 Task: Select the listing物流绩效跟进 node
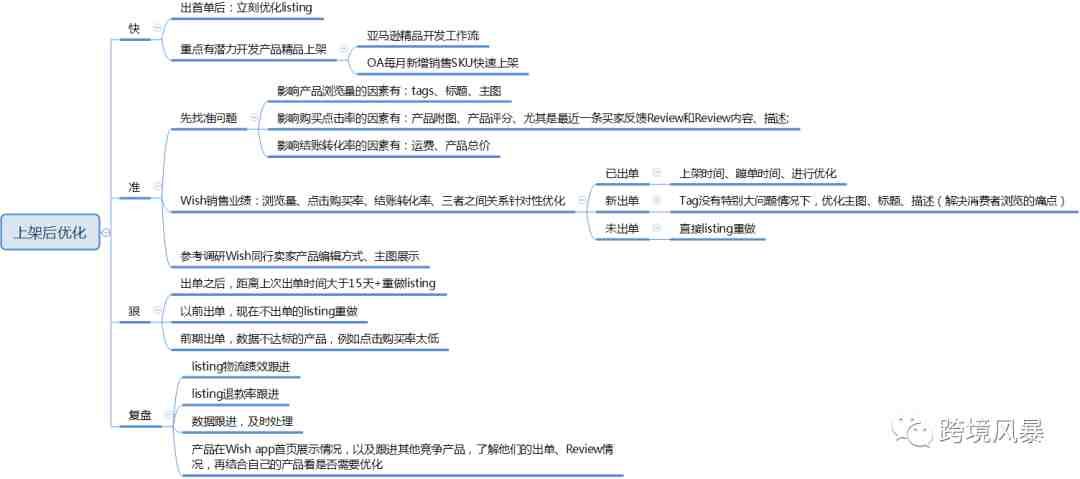click(x=242, y=366)
